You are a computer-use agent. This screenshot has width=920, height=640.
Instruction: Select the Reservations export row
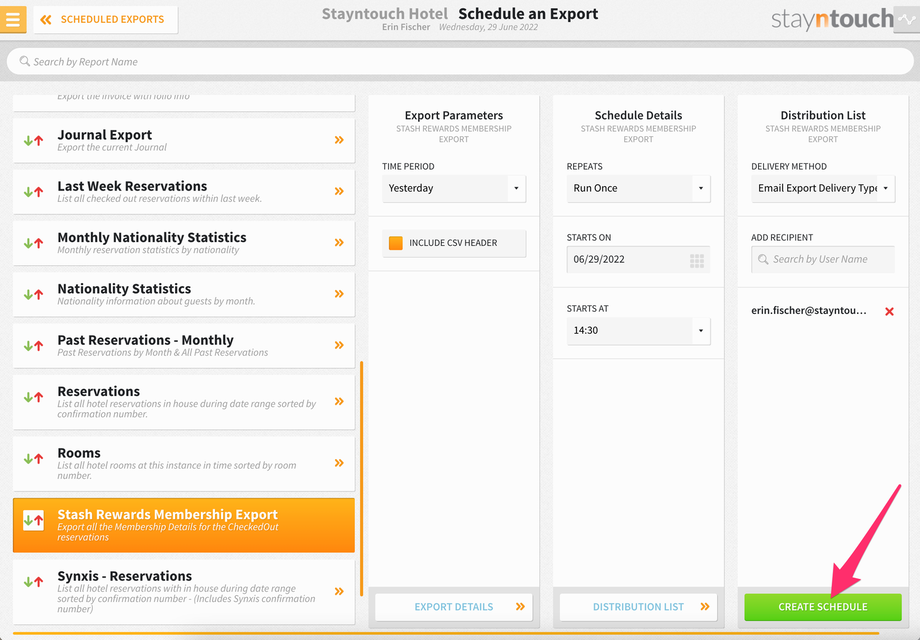pos(184,402)
